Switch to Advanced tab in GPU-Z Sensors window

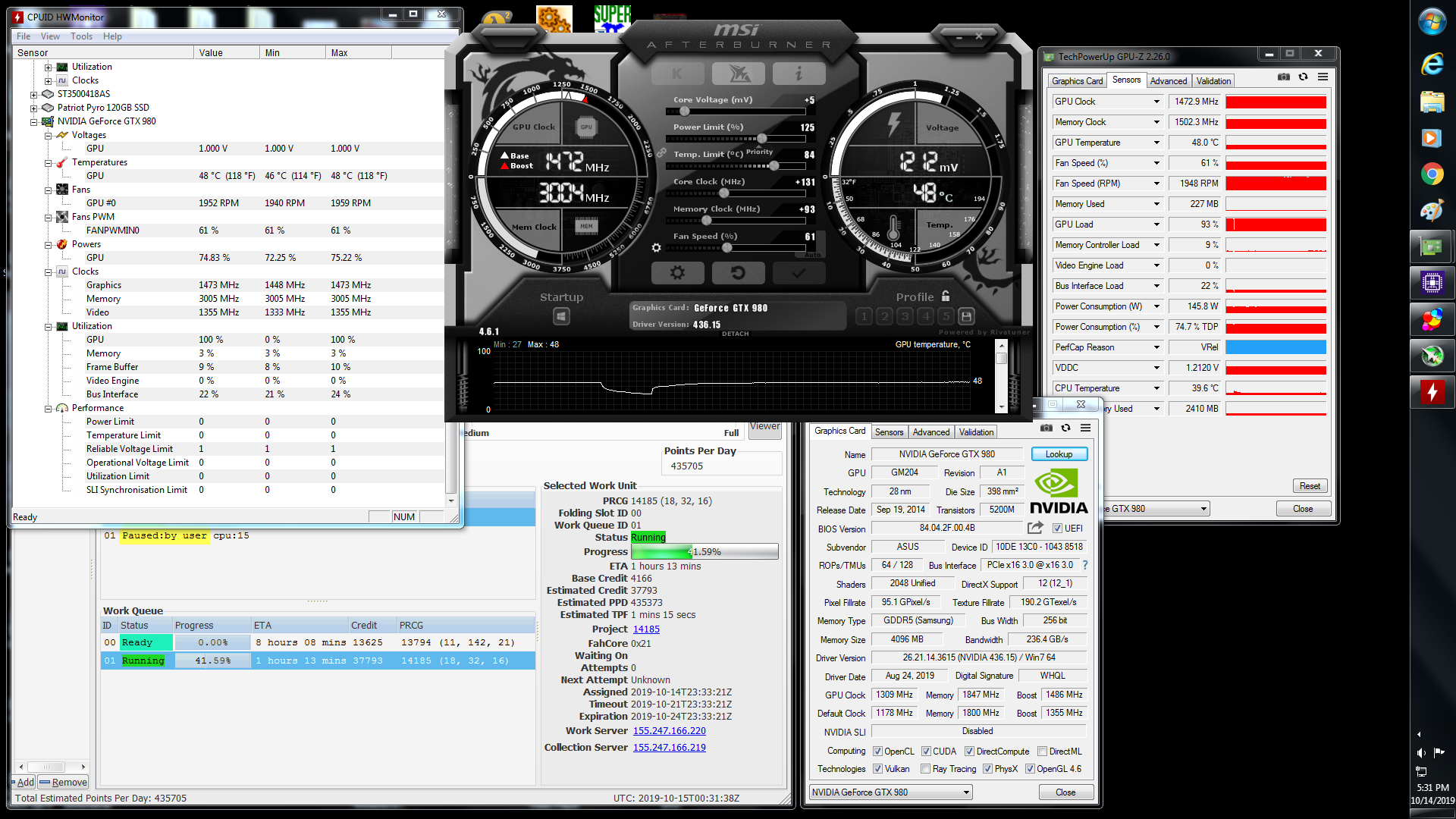[1168, 81]
